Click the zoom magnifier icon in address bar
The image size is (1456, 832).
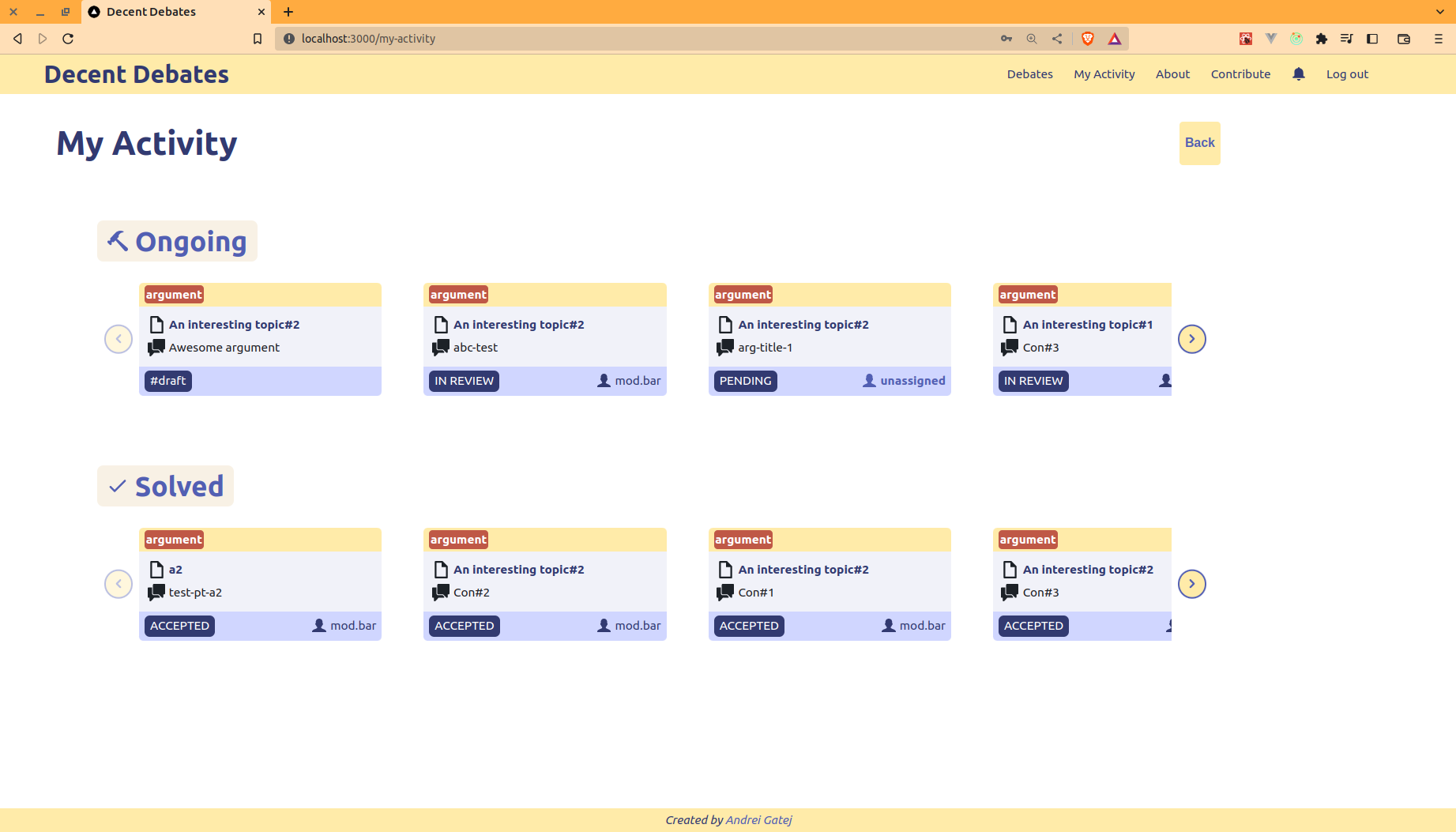point(1032,39)
